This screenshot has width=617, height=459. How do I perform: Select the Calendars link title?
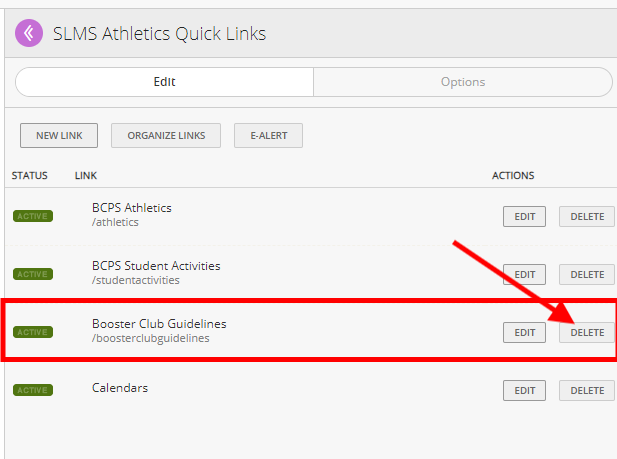point(120,388)
